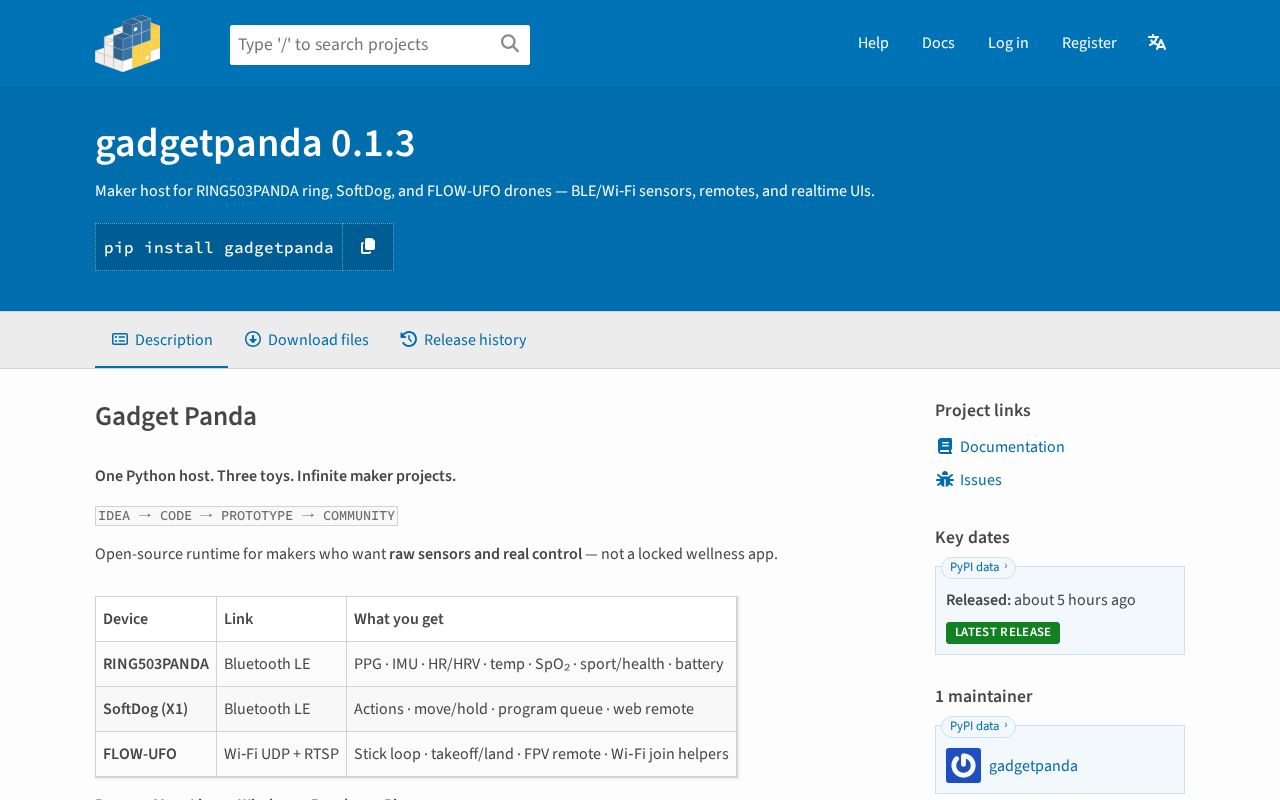The width and height of the screenshot is (1280, 800).
Task: Click the 'Stick loop · takeoff/land' cell
Action: [x=541, y=753]
